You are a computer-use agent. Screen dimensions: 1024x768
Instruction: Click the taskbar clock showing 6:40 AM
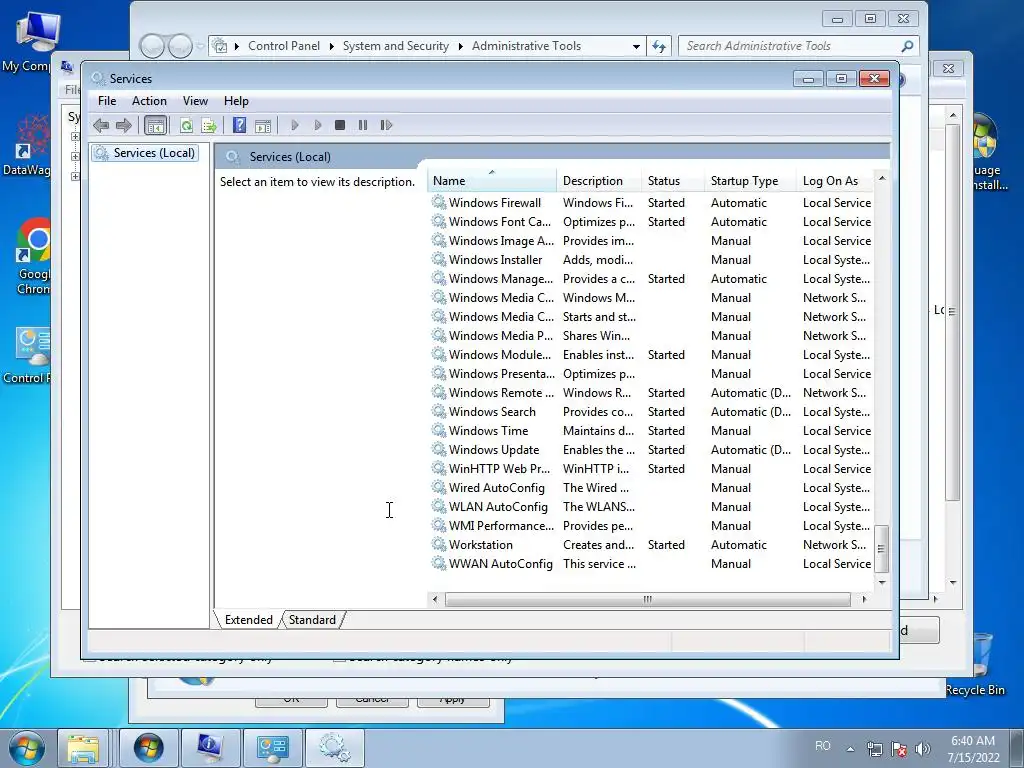973,749
